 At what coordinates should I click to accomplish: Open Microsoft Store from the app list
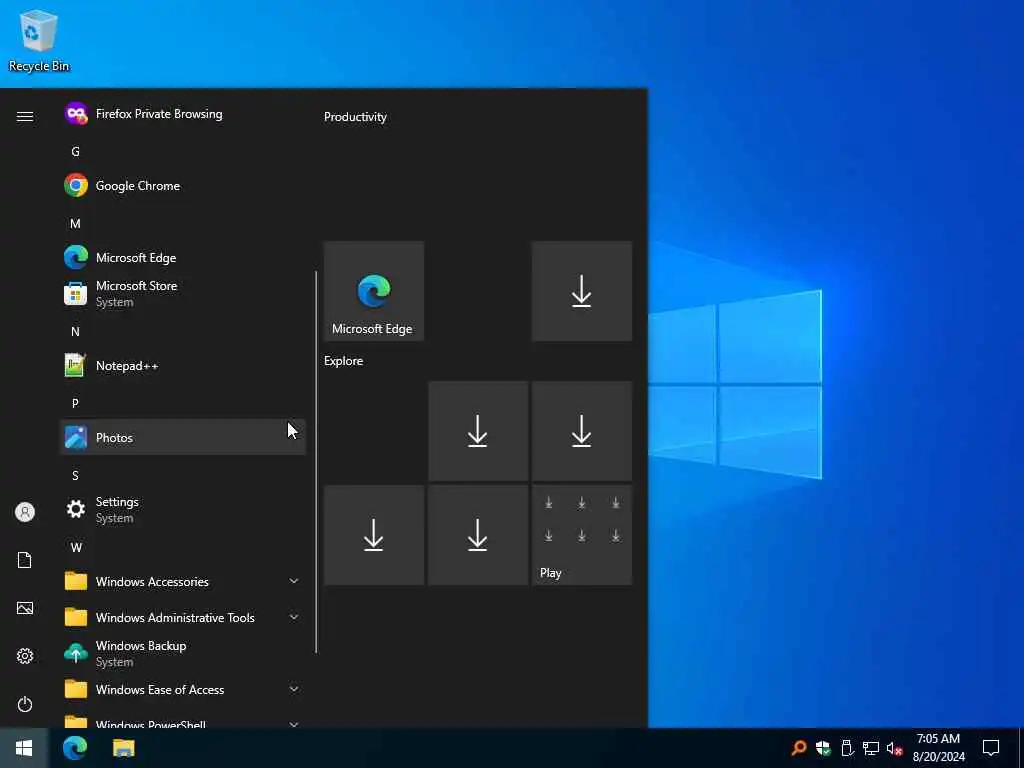(x=182, y=293)
